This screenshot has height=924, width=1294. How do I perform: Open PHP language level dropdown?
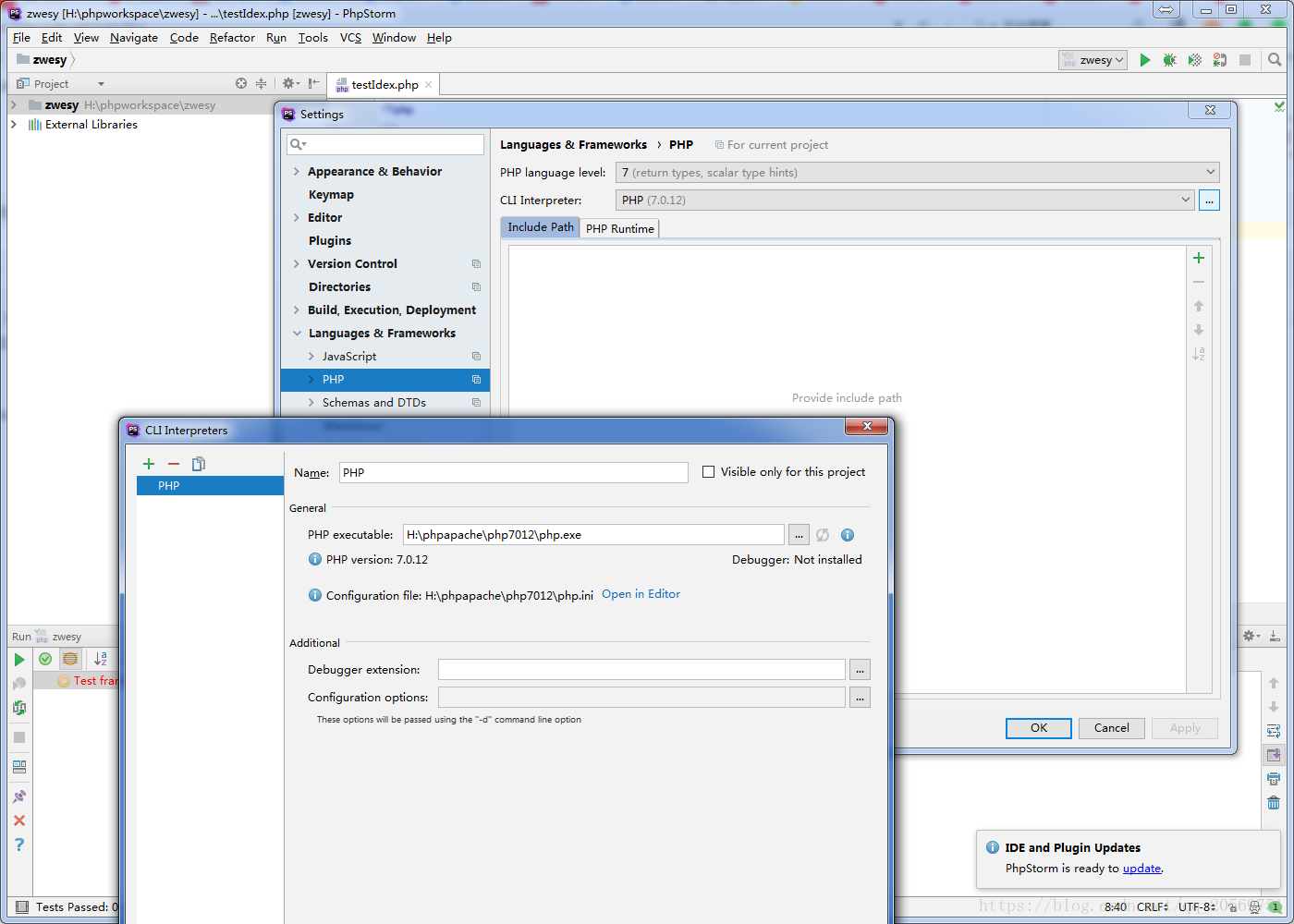(918, 173)
